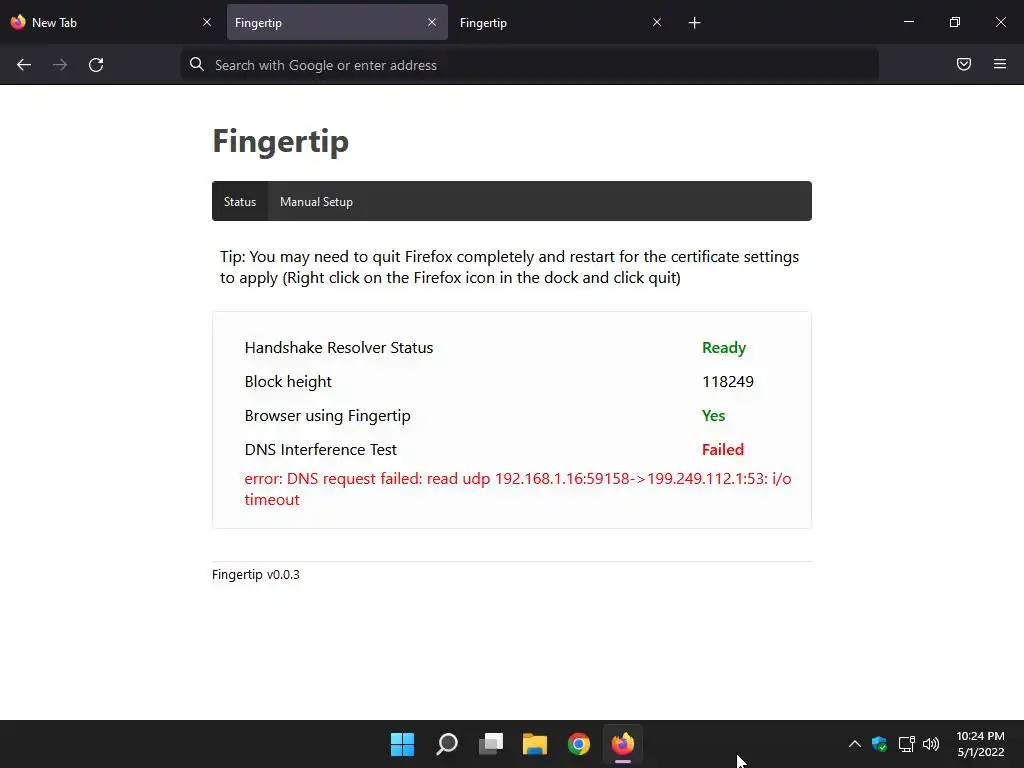Click the Browser using Fingertip label
The height and width of the screenshot is (768, 1024).
pos(327,416)
